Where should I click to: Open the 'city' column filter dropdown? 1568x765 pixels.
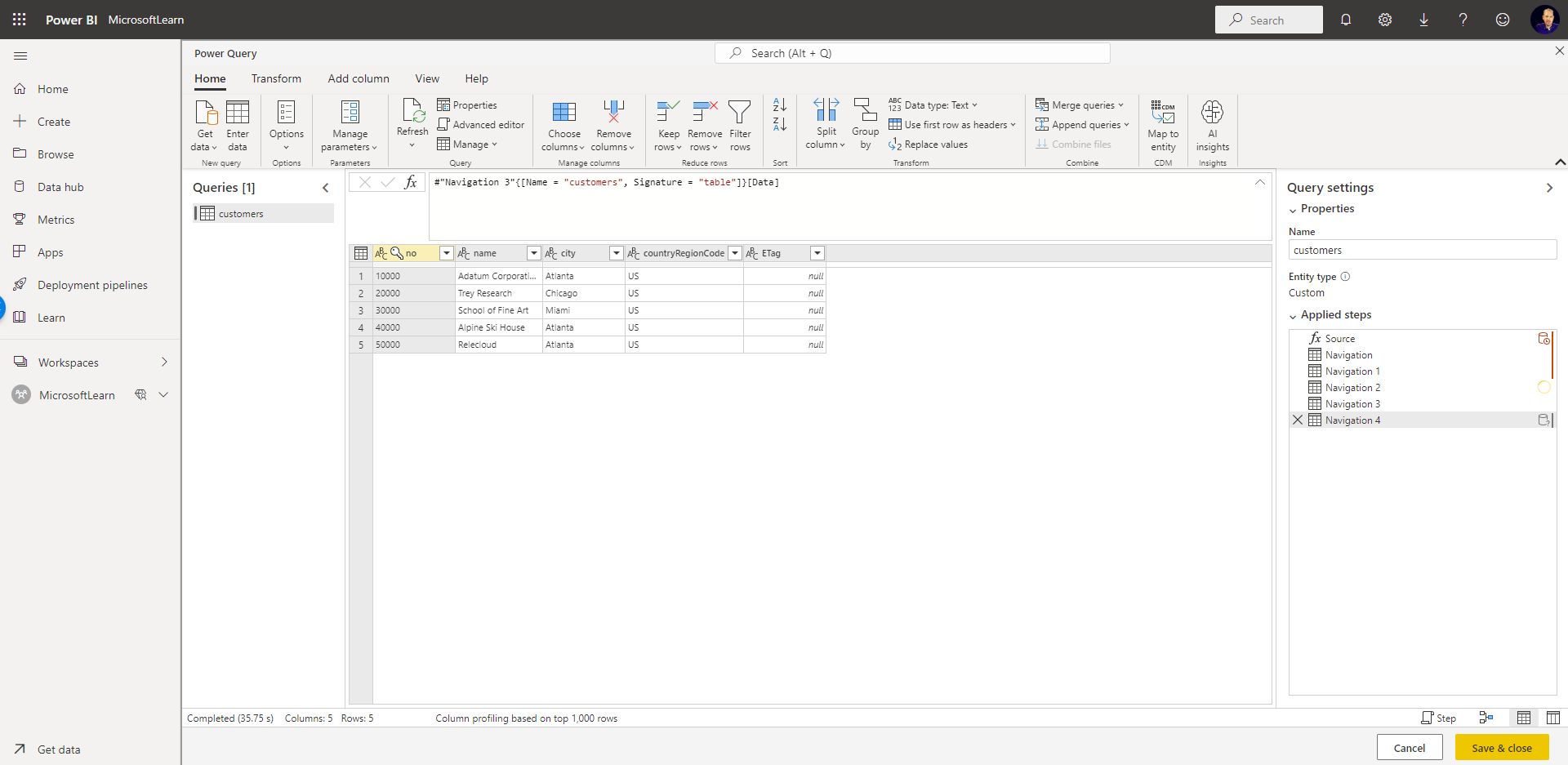[617, 253]
